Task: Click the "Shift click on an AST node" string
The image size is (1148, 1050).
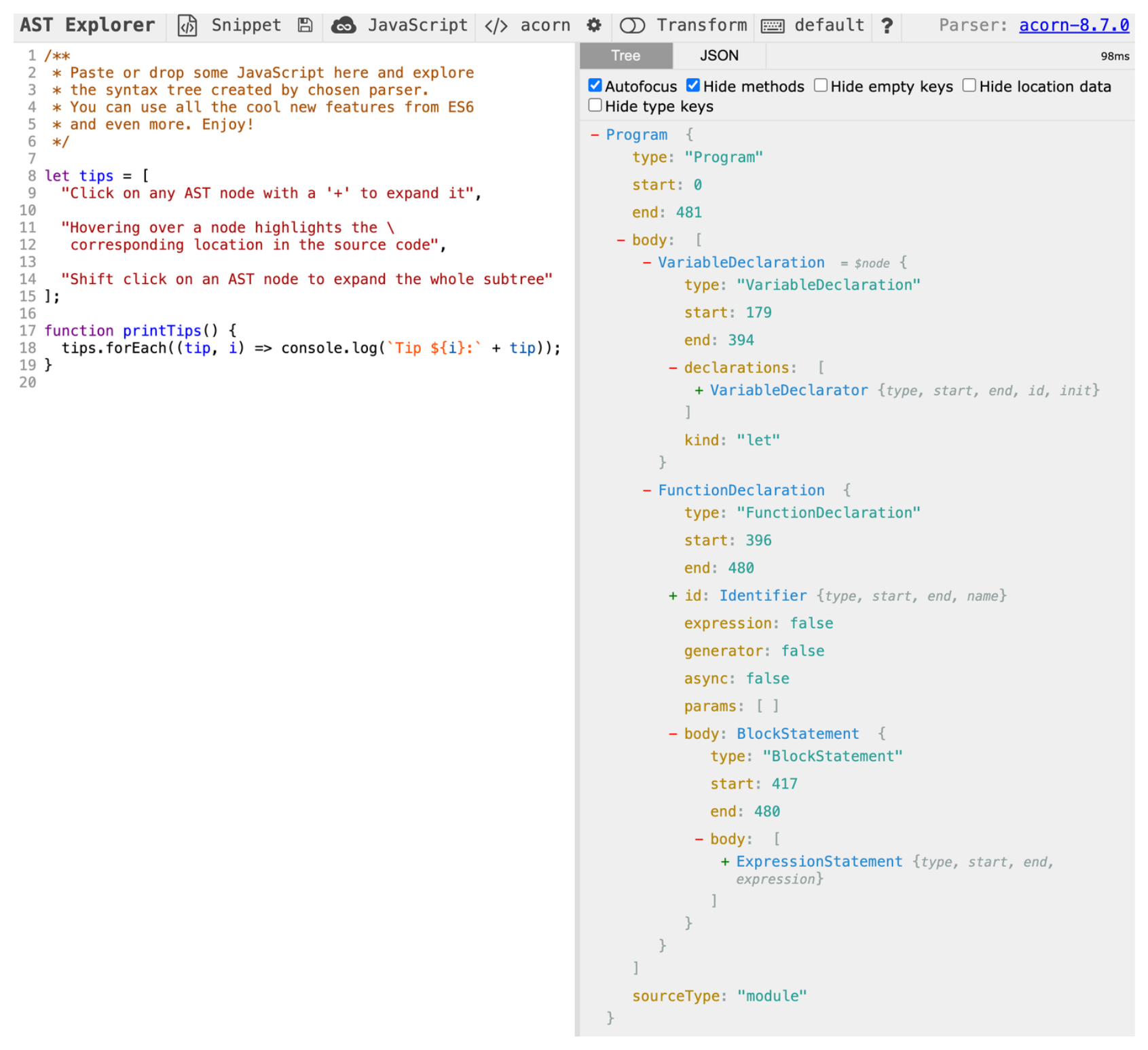Action: pyautogui.click(x=307, y=279)
